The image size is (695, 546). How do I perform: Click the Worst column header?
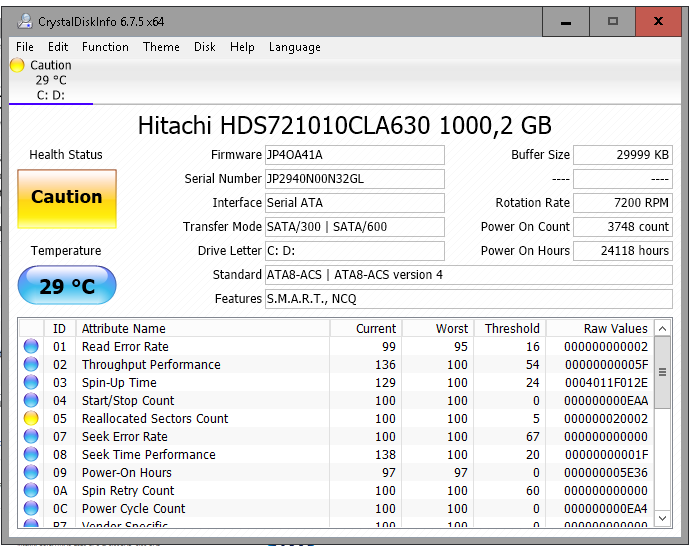(x=438, y=328)
